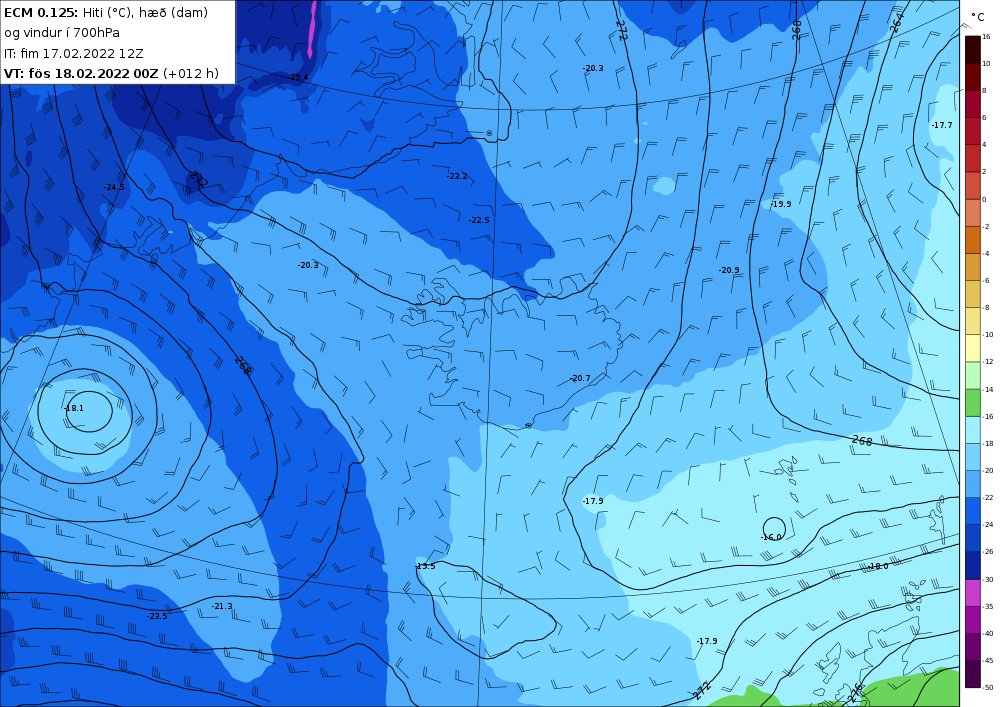This screenshot has height=707, width=1000.
Task: Click the '-20.7' temperature value on the map
Action: click(580, 379)
